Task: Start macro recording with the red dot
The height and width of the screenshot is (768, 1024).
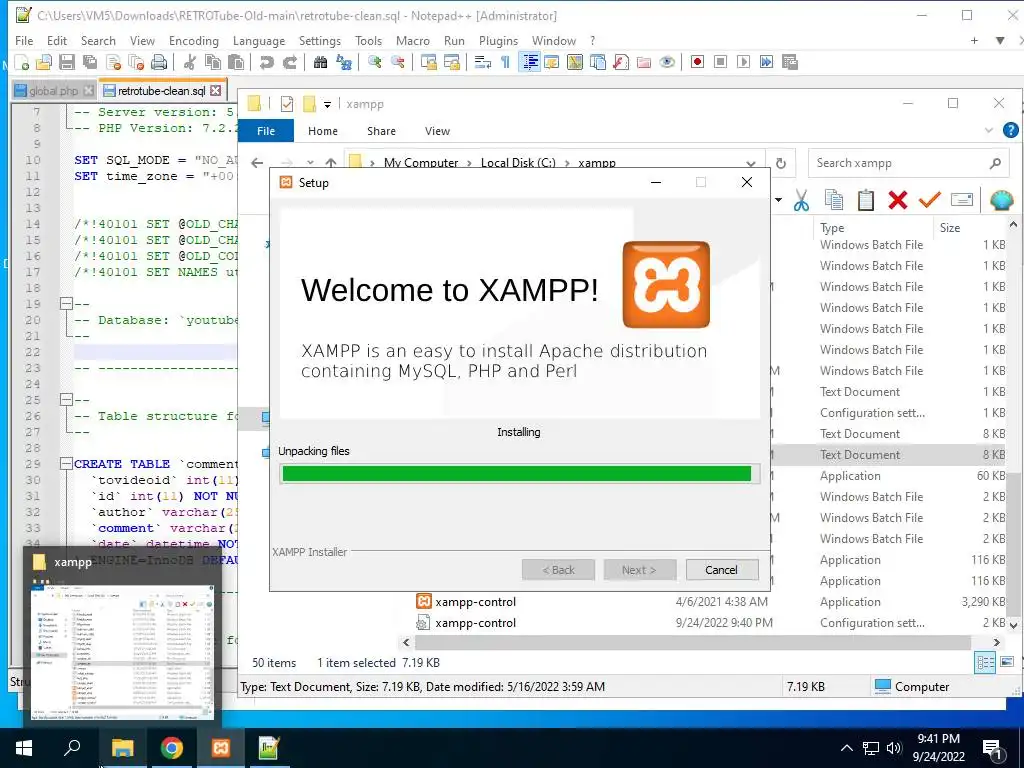Action: pyautogui.click(x=697, y=62)
